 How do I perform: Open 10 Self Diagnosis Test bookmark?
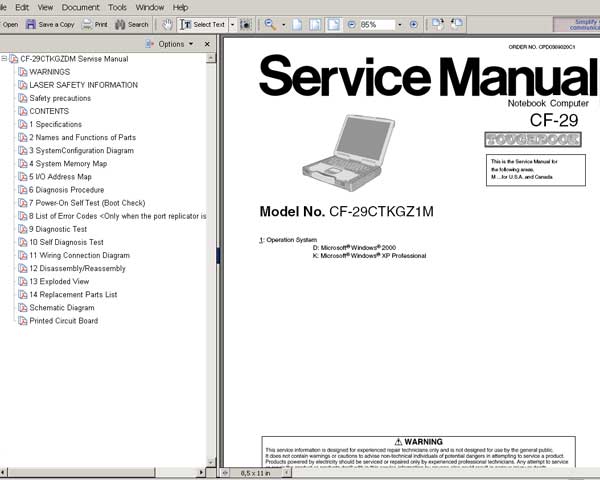point(67,242)
